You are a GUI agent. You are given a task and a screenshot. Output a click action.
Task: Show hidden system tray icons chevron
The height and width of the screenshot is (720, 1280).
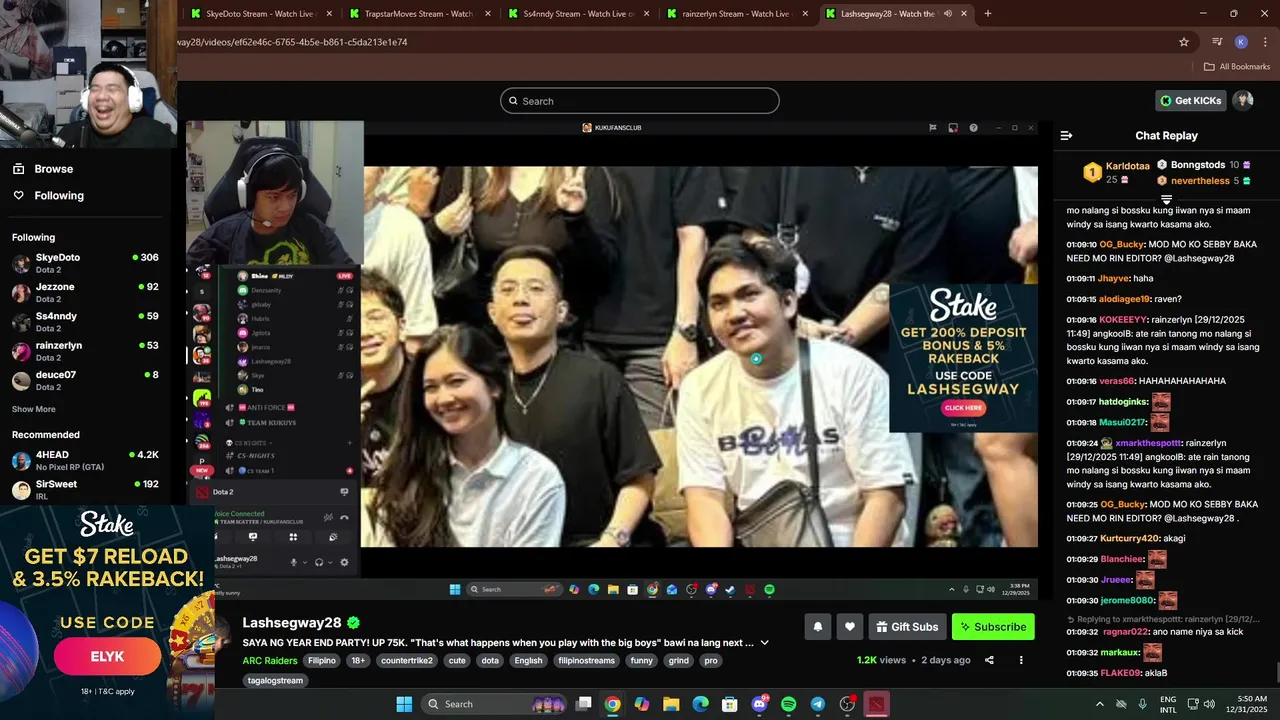click(x=1100, y=704)
